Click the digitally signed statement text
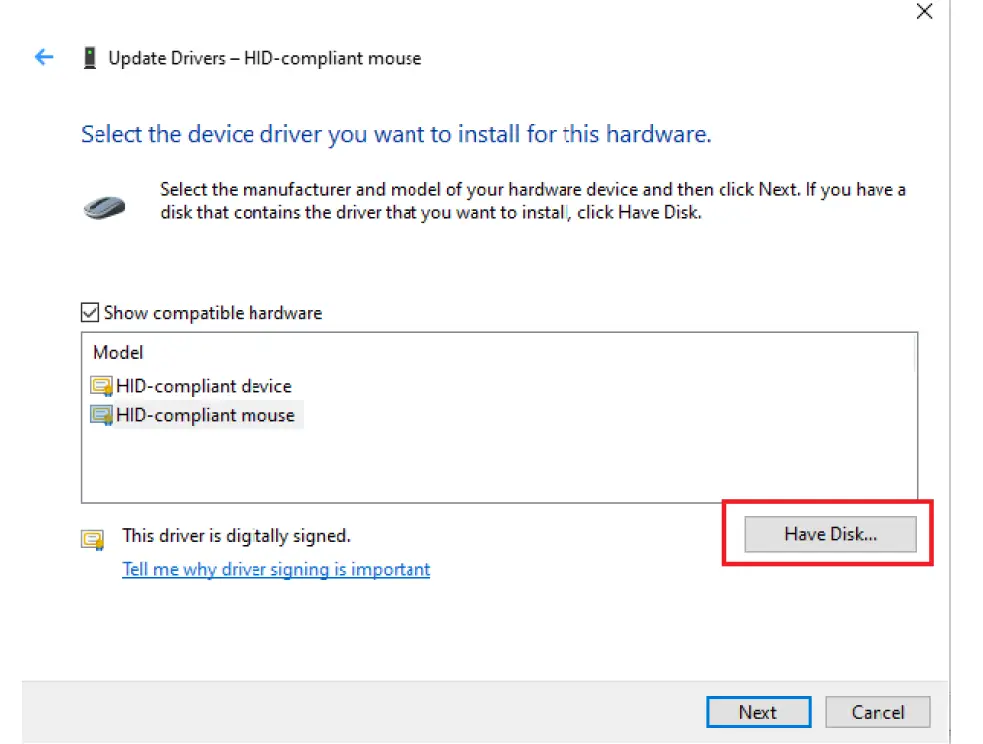 [x=235, y=535]
